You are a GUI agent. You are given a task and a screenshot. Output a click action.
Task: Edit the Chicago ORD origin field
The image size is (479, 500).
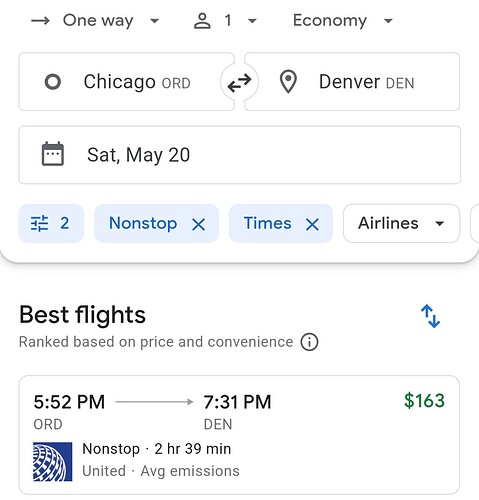[127, 82]
